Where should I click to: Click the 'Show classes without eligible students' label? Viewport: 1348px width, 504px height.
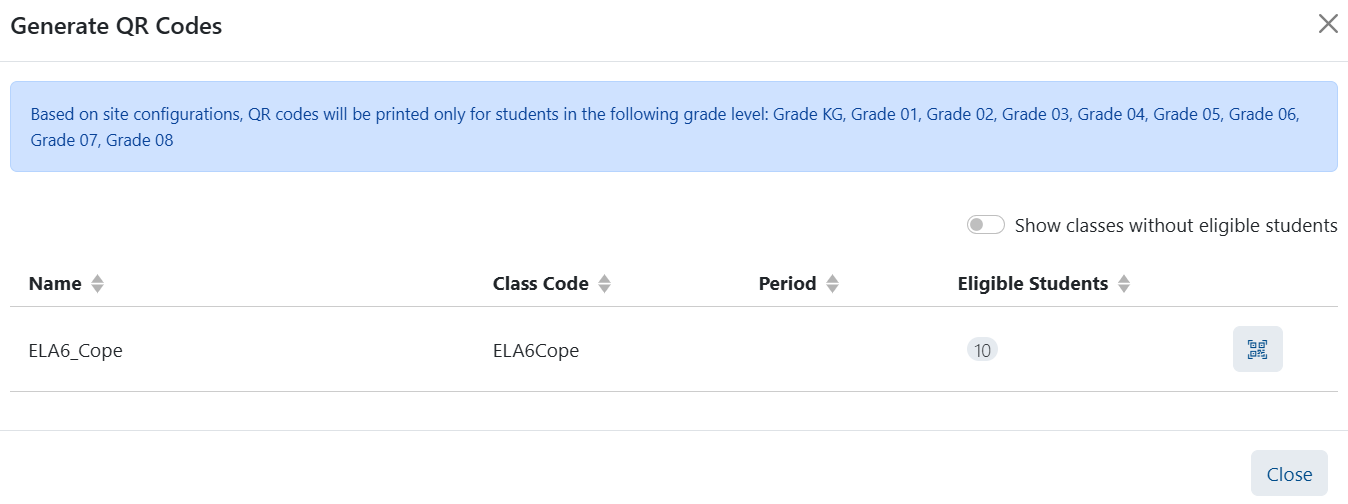point(1175,226)
